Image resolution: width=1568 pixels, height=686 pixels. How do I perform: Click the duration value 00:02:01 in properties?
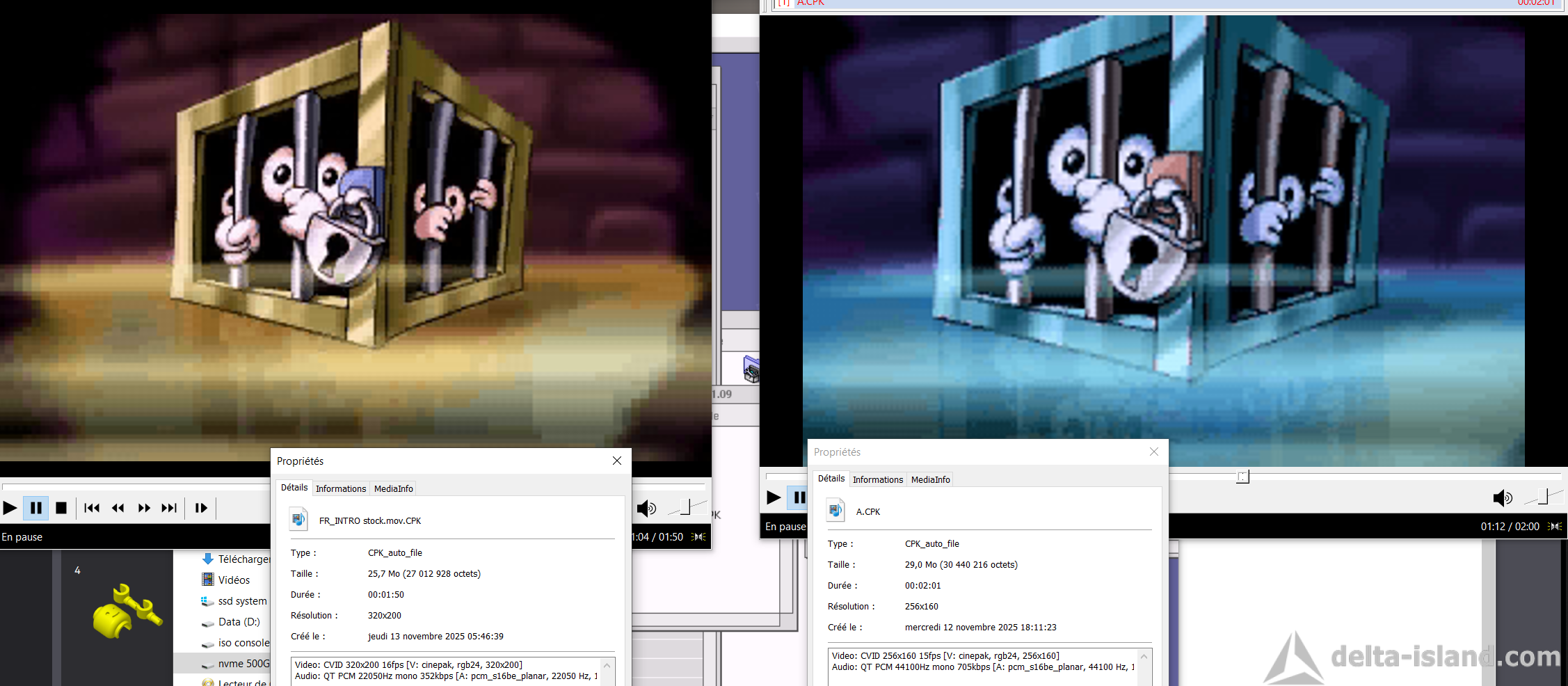[923, 586]
